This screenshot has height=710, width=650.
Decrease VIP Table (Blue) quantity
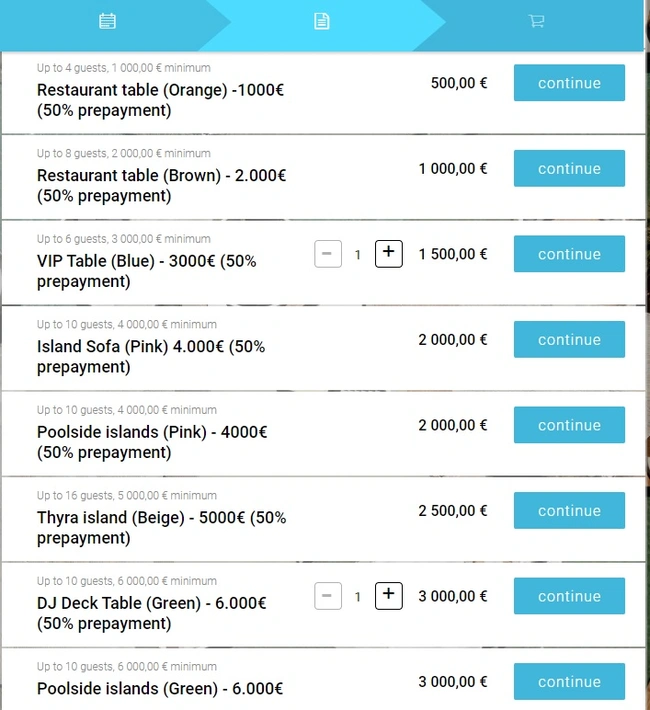(328, 254)
